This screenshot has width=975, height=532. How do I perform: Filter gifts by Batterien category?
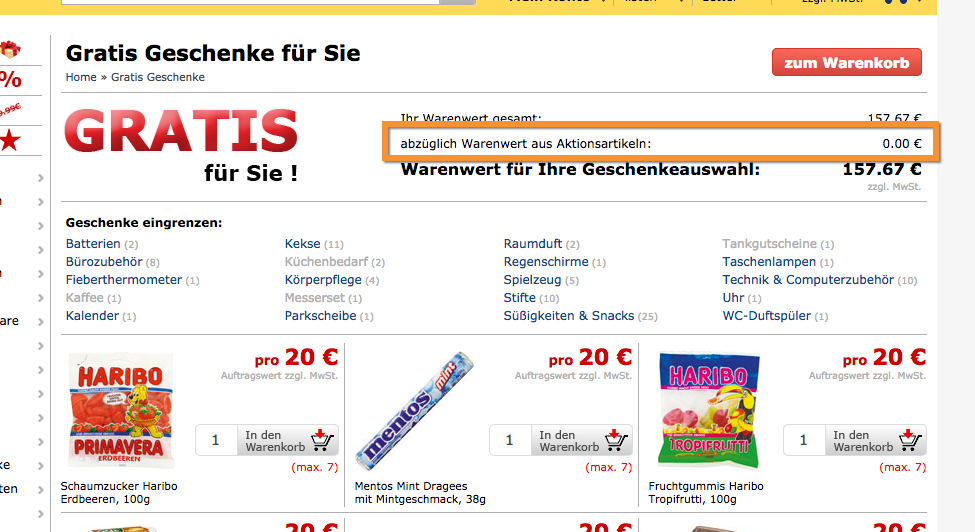pos(93,244)
